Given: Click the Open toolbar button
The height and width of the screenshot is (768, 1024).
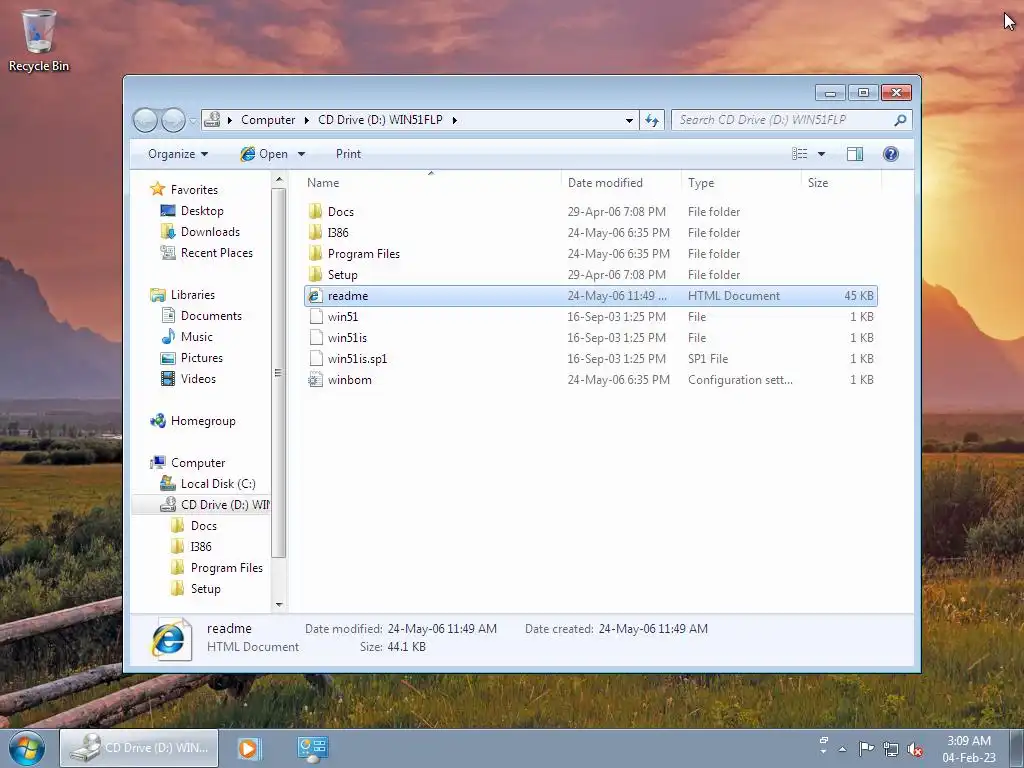Looking at the screenshot, I should click(264, 154).
